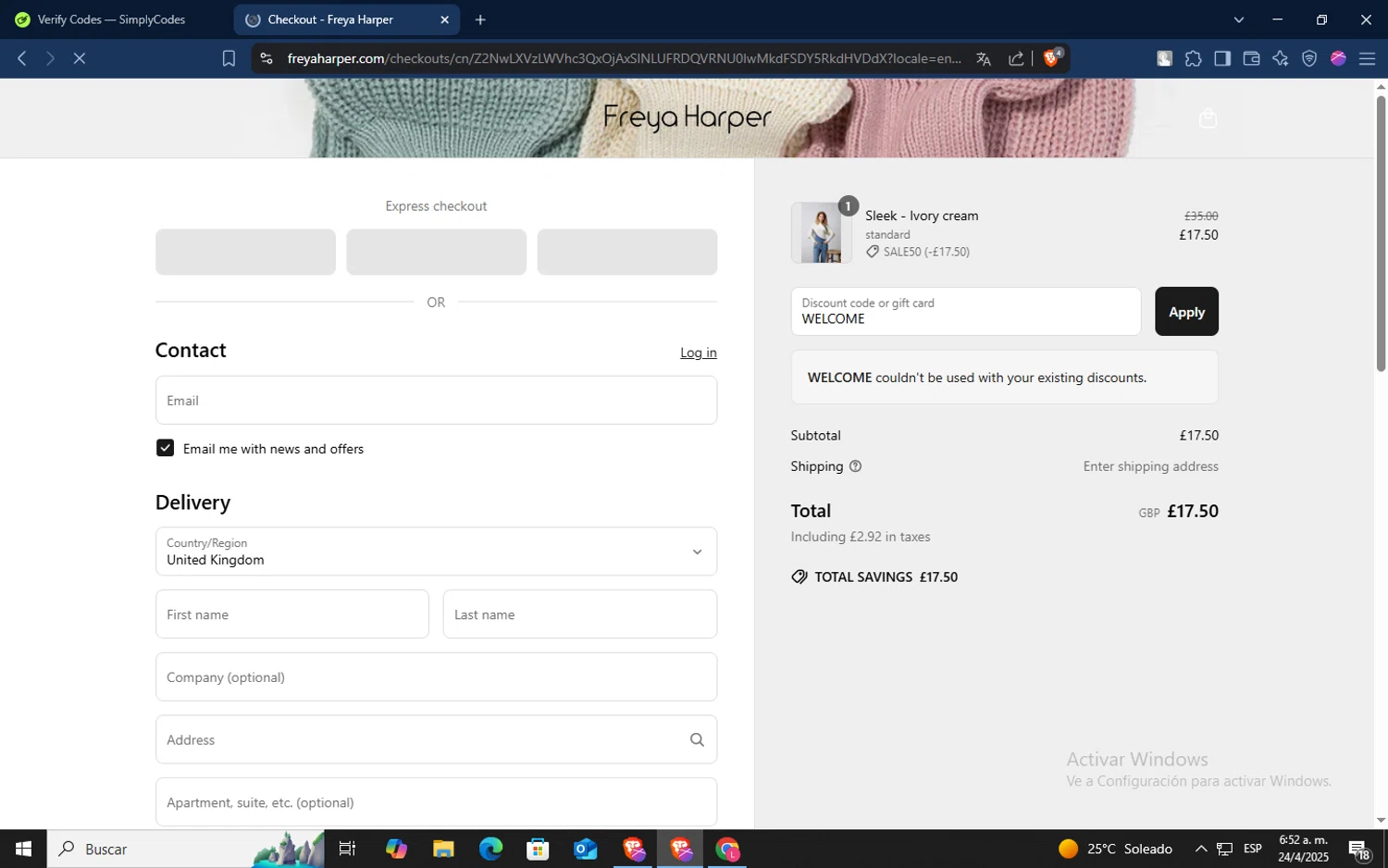Open Brave VPN shield icon
This screenshot has width=1388, height=868.
pyautogui.click(x=1309, y=58)
